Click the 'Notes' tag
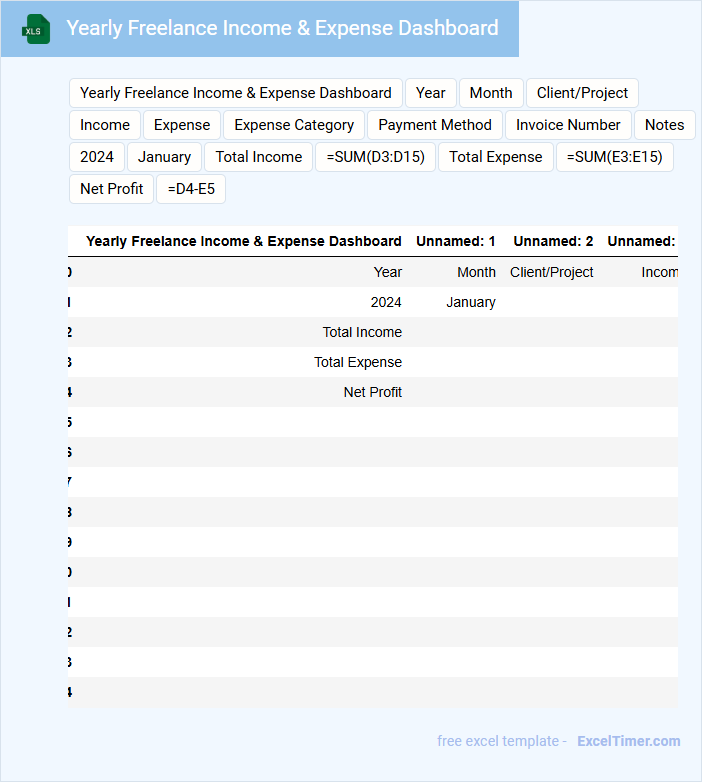The height and width of the screenshot is (782, 702). [x=665, y=125]
